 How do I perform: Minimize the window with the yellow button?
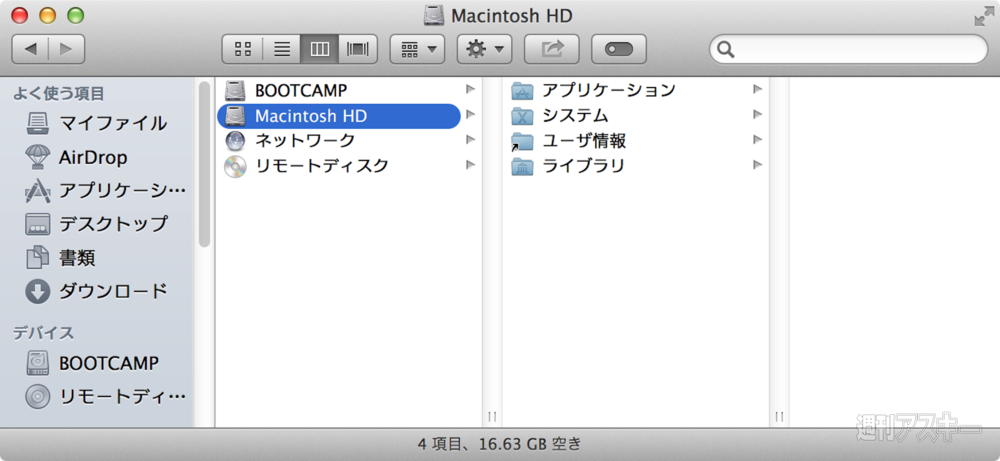tap(48, 16)
